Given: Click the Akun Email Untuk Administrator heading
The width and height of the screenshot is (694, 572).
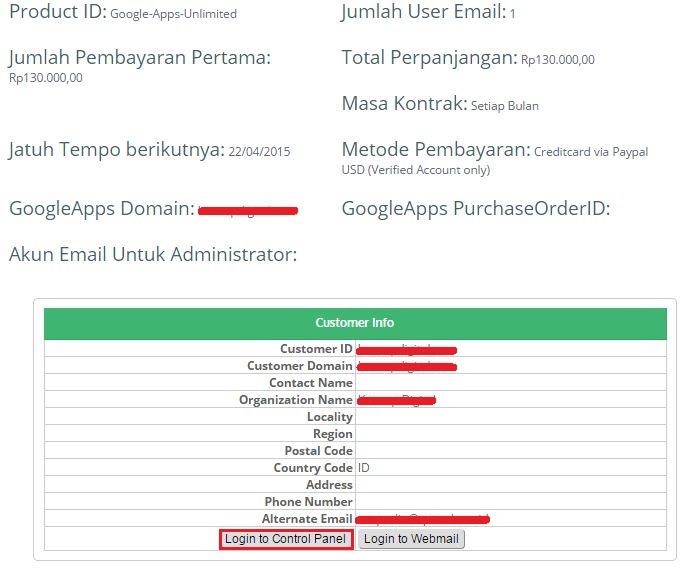Looking at the screenshot, I should coord(153,255).
